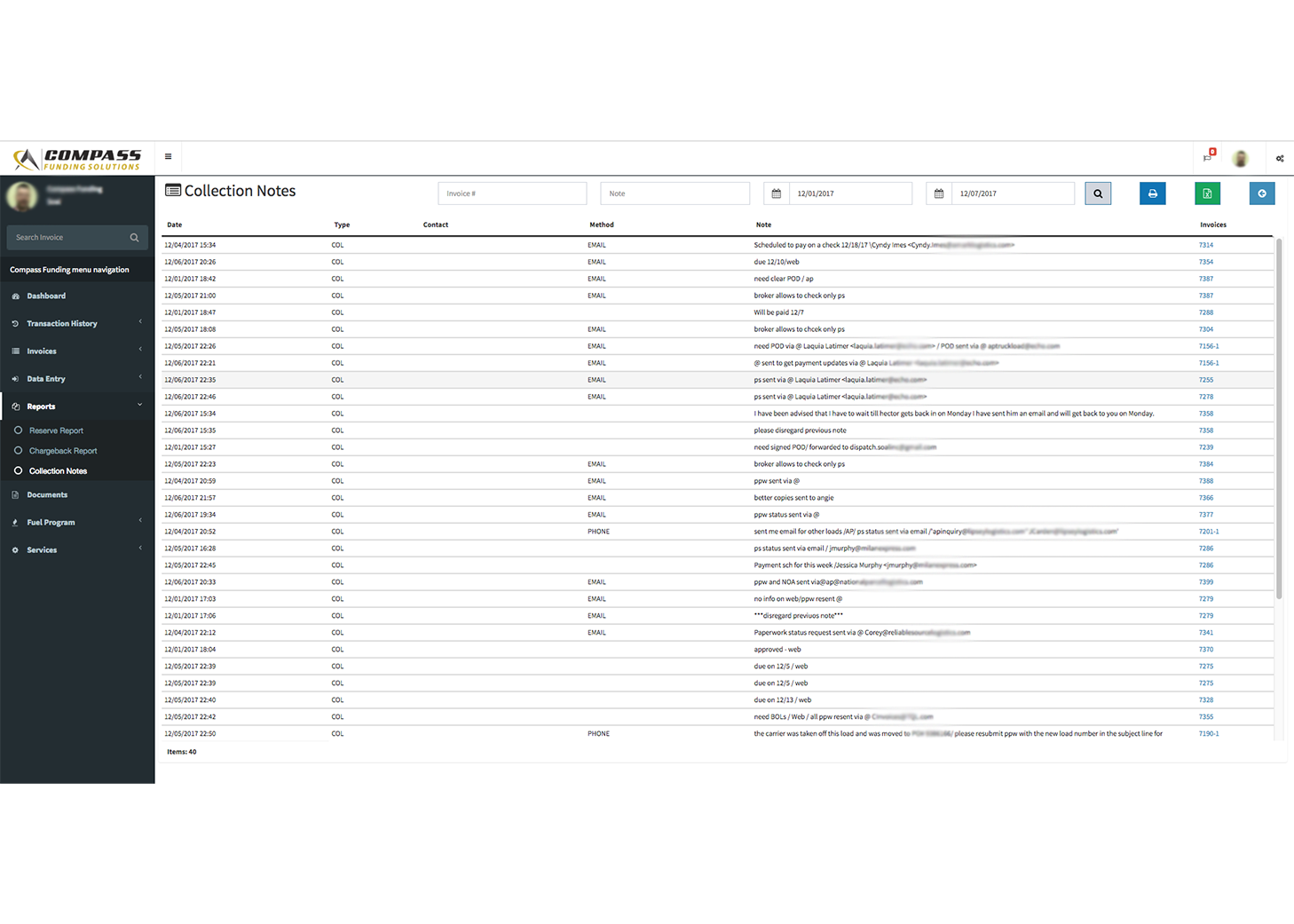This screenshot has width=1294, height=924.
Task: Click the hamburger sidebar toggle icon
Action: tap(168, 157)
